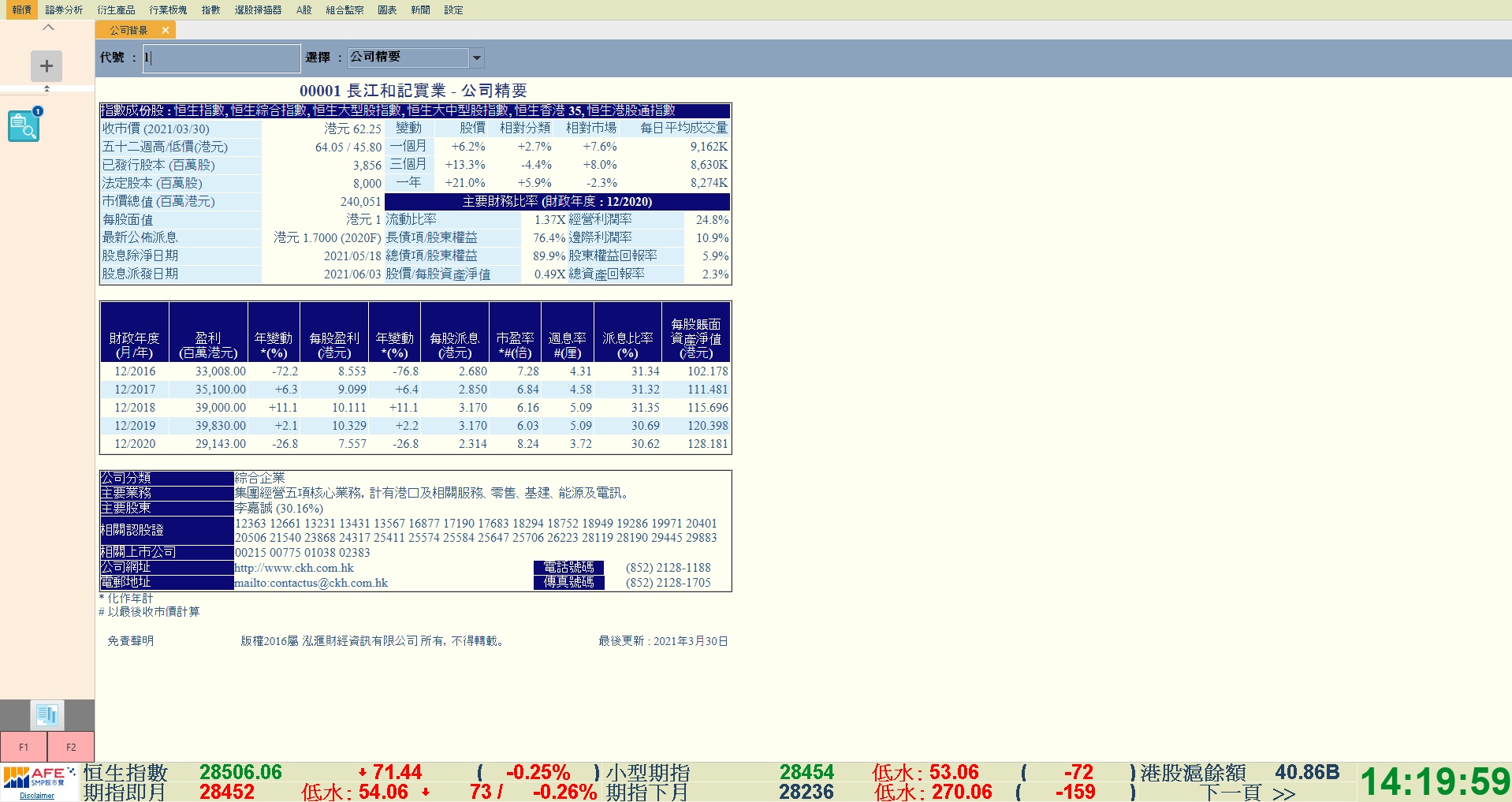Open the 新聞 menu

tap(420, 9)
